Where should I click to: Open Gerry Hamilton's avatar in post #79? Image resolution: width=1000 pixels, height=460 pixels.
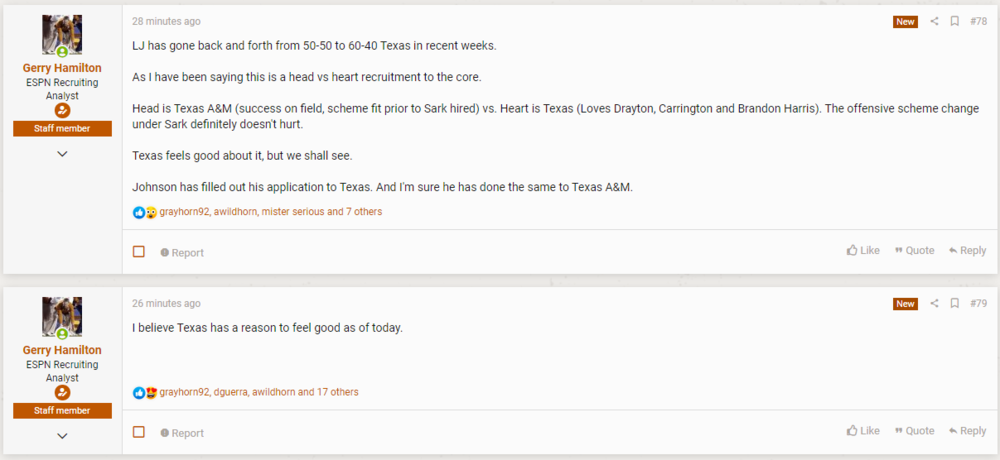point(62,316)
